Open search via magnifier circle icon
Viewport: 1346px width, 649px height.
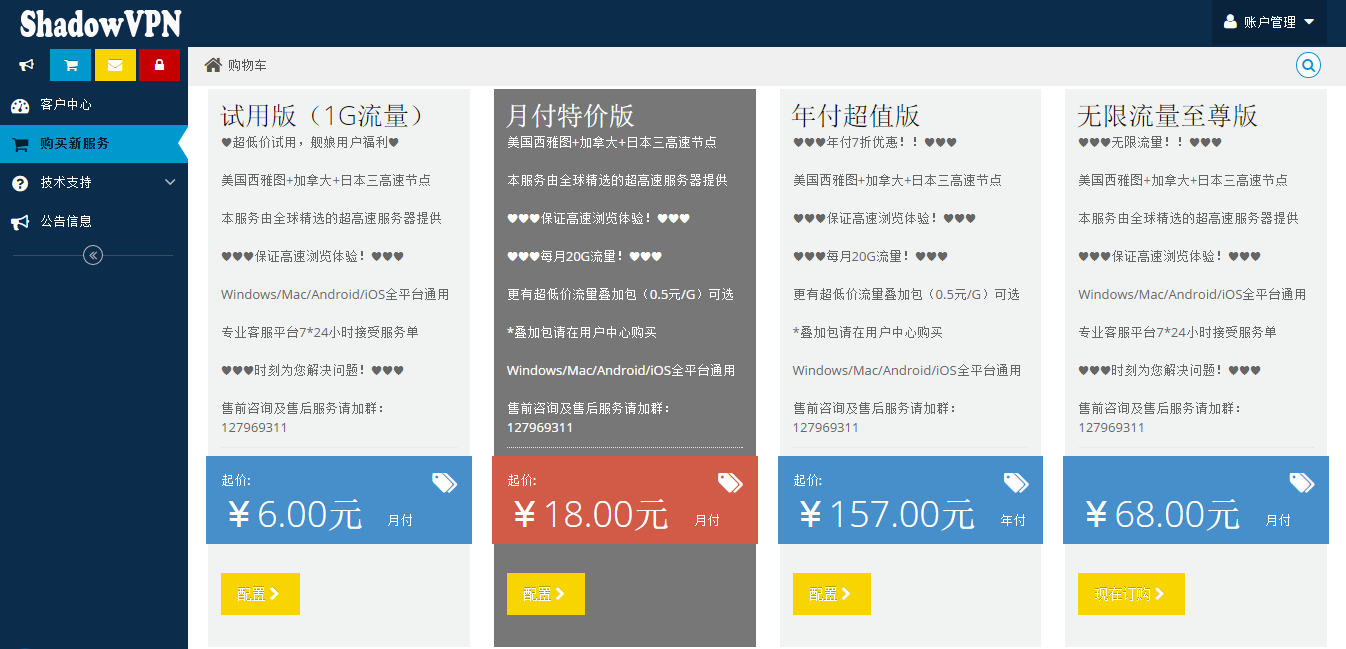point(1308,65)
